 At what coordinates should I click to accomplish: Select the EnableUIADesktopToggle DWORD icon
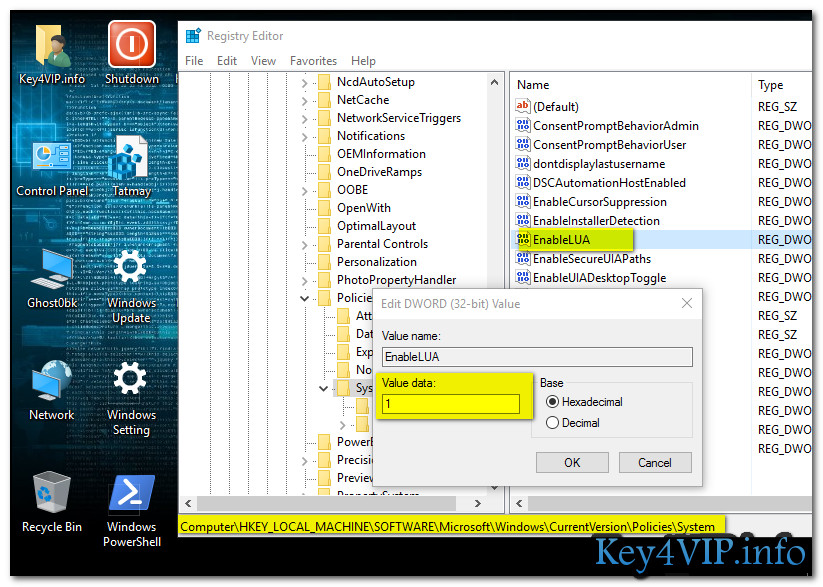[522, 277]
